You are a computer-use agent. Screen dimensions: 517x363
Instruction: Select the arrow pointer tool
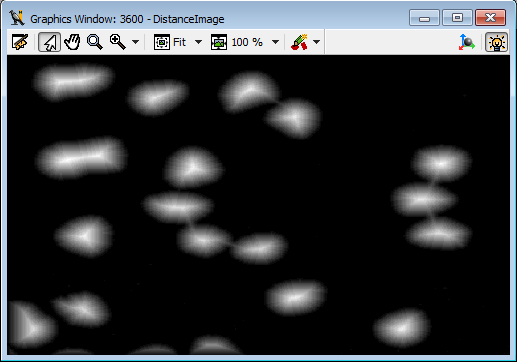50,42
